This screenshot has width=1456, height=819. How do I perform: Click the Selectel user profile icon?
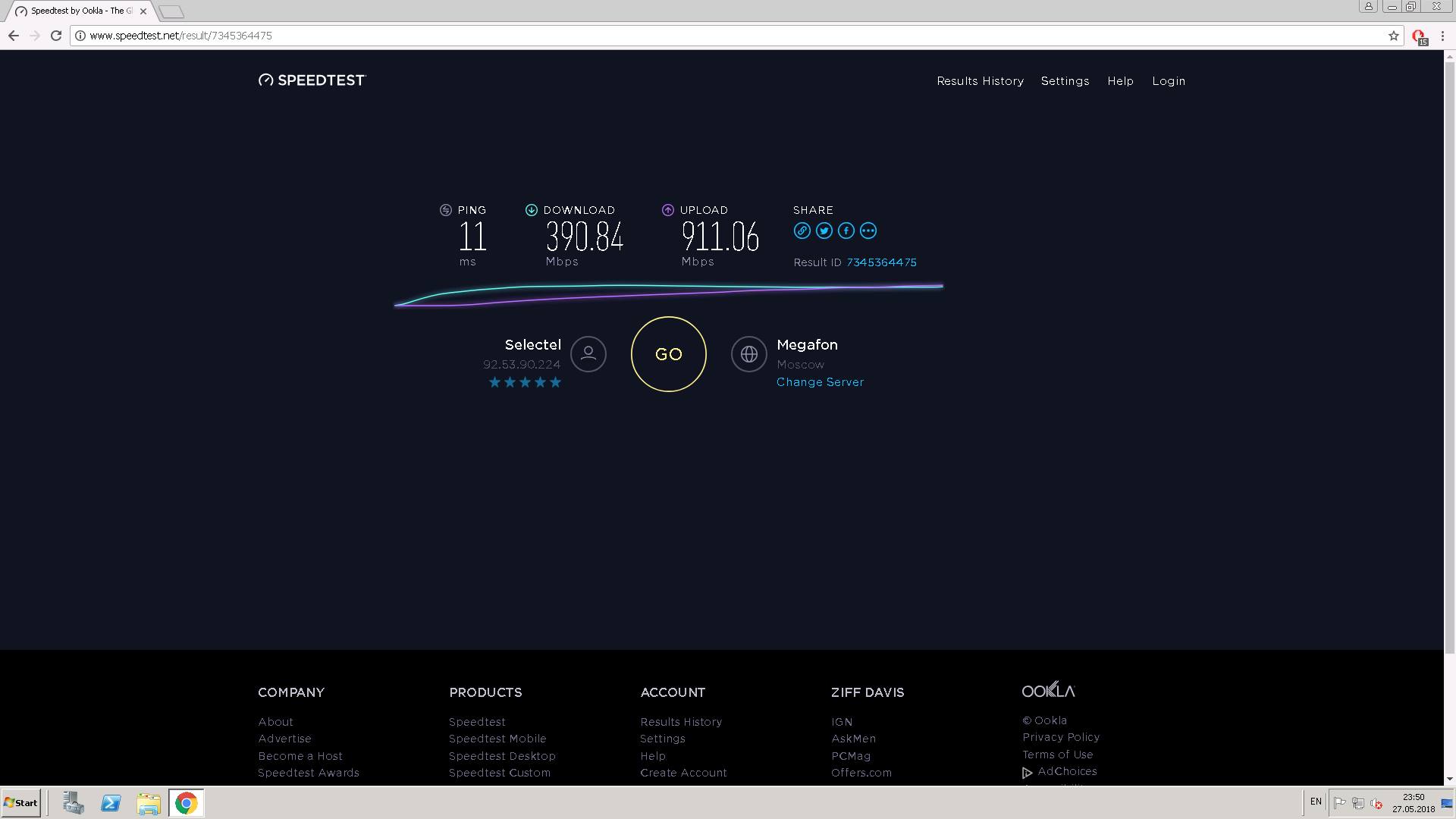pos(588,354)
